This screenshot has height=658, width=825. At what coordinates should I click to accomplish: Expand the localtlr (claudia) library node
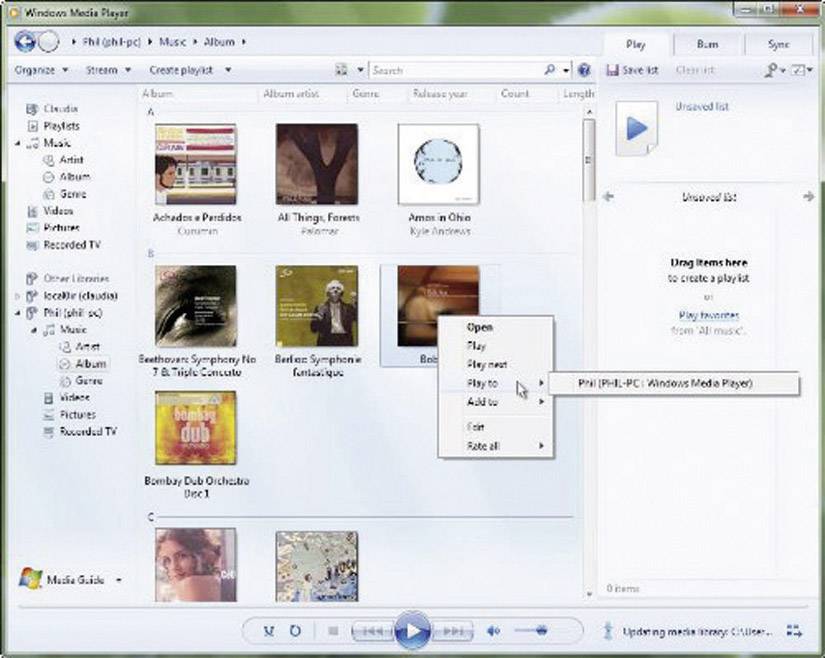pyautogui.click(x=17, y=296)
